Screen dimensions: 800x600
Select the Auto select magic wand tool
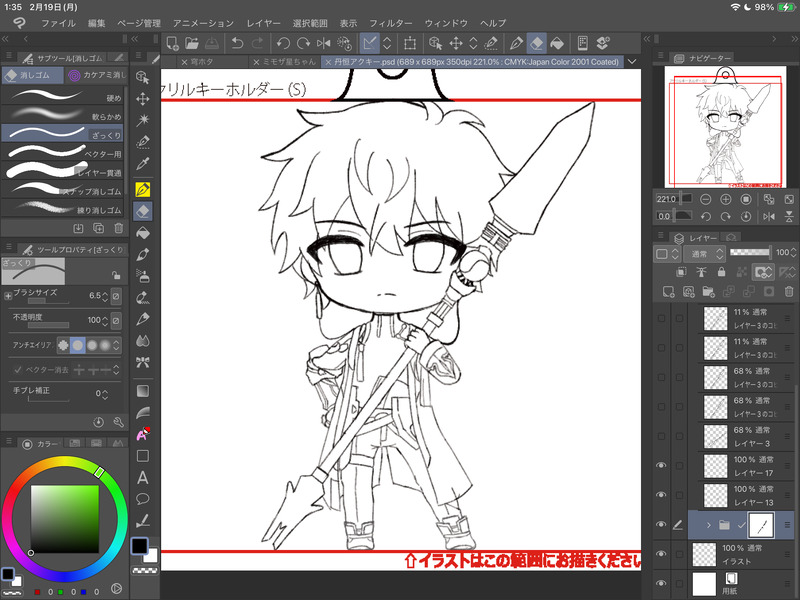143,120
